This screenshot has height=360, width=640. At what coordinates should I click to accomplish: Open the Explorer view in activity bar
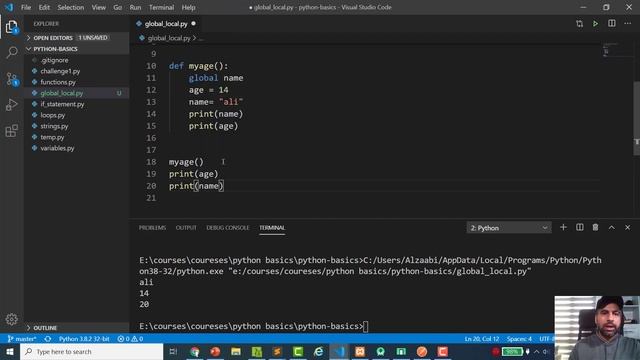coord(11,27)
